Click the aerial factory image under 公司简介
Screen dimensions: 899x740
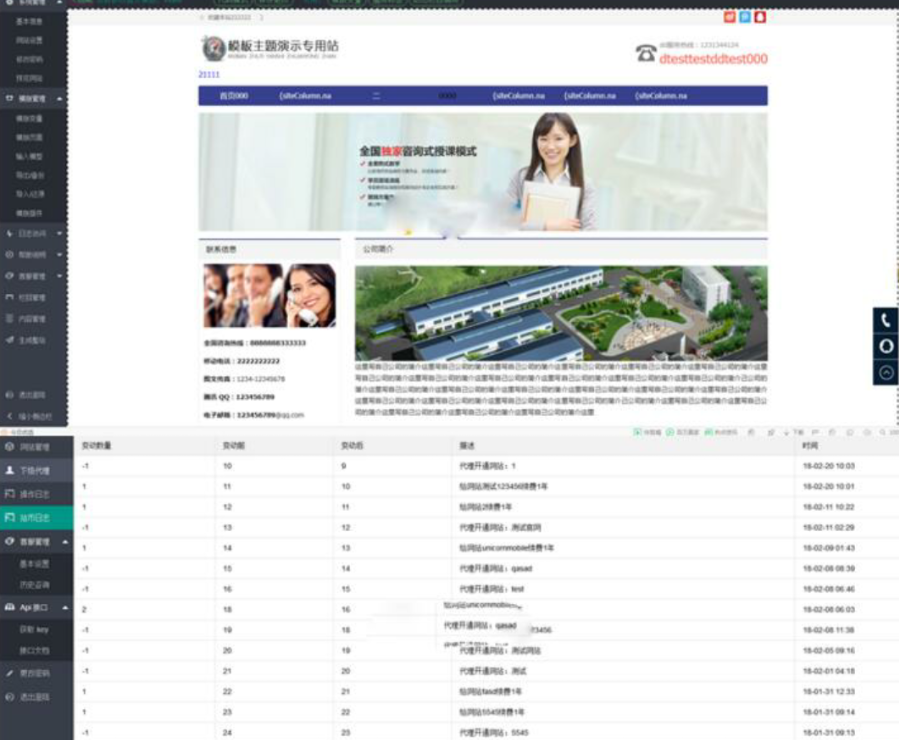(x=561, y=313)
